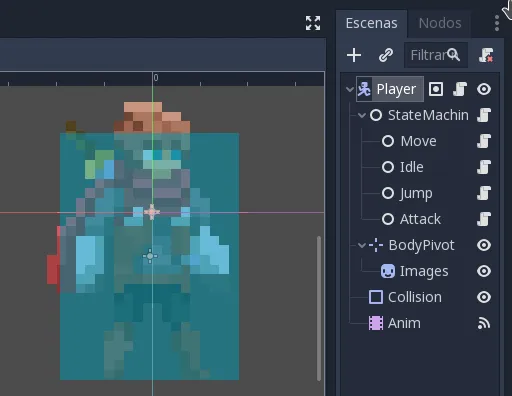Click the Anim node signals icon

click(484, 323)
